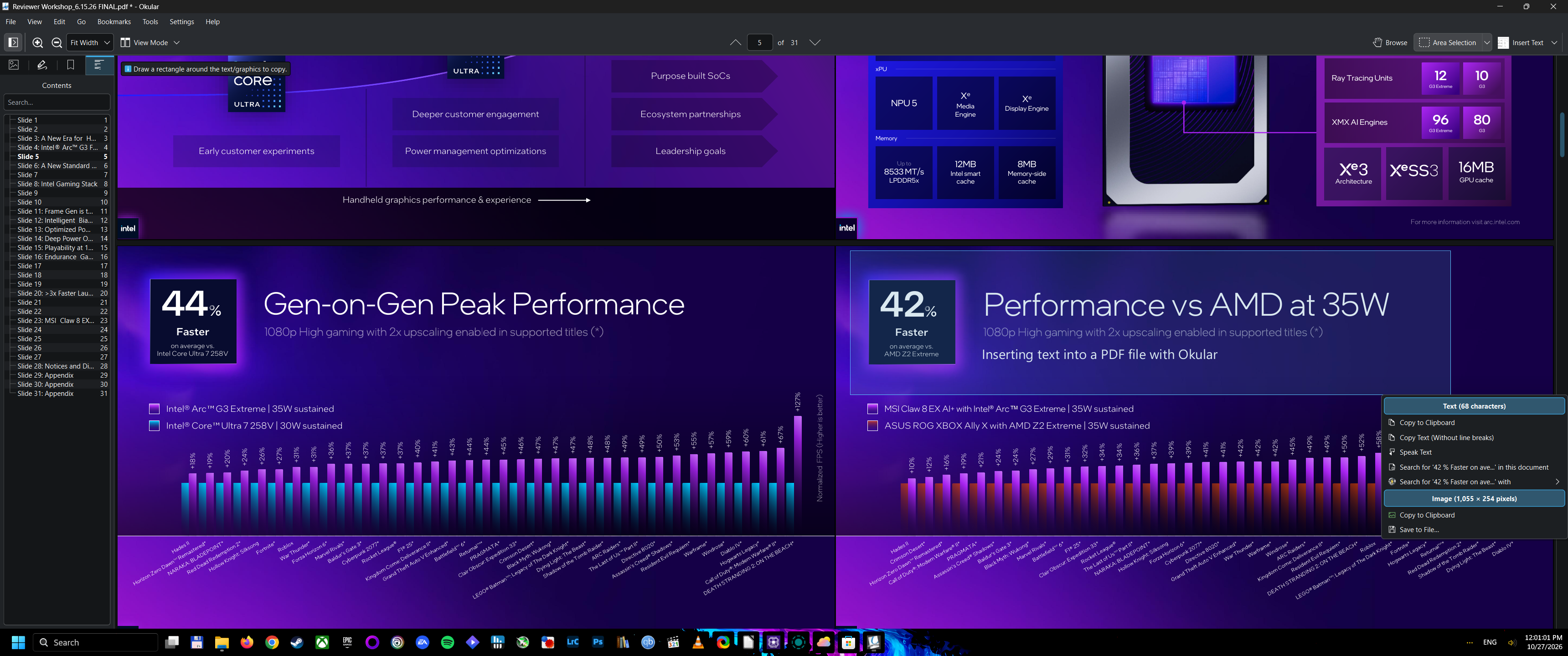Open the Bookmarks sidebar panel icon
The width and height of the screenshot is (1568, 656).
coord(71,65)
